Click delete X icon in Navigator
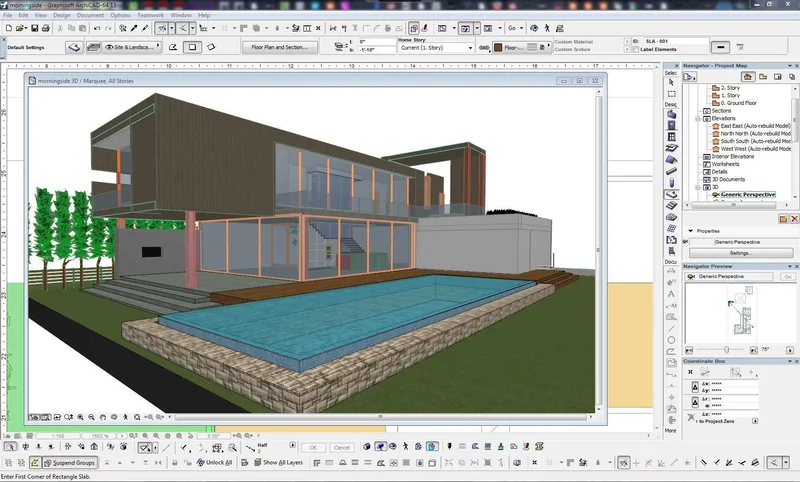The width and height of the screenshot is (800, 482). click(x=794, y=219)
